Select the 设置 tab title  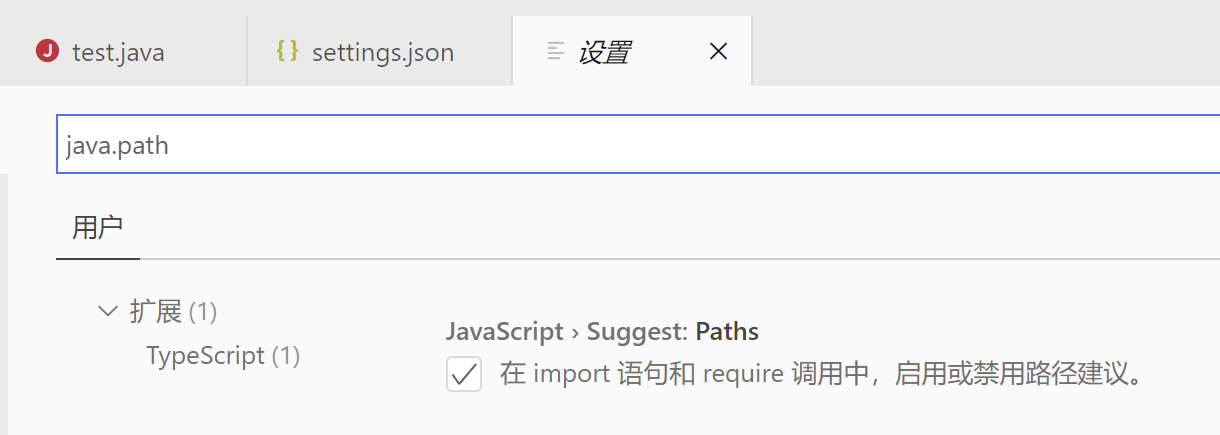pyautogui.click(x=604, y=52)
